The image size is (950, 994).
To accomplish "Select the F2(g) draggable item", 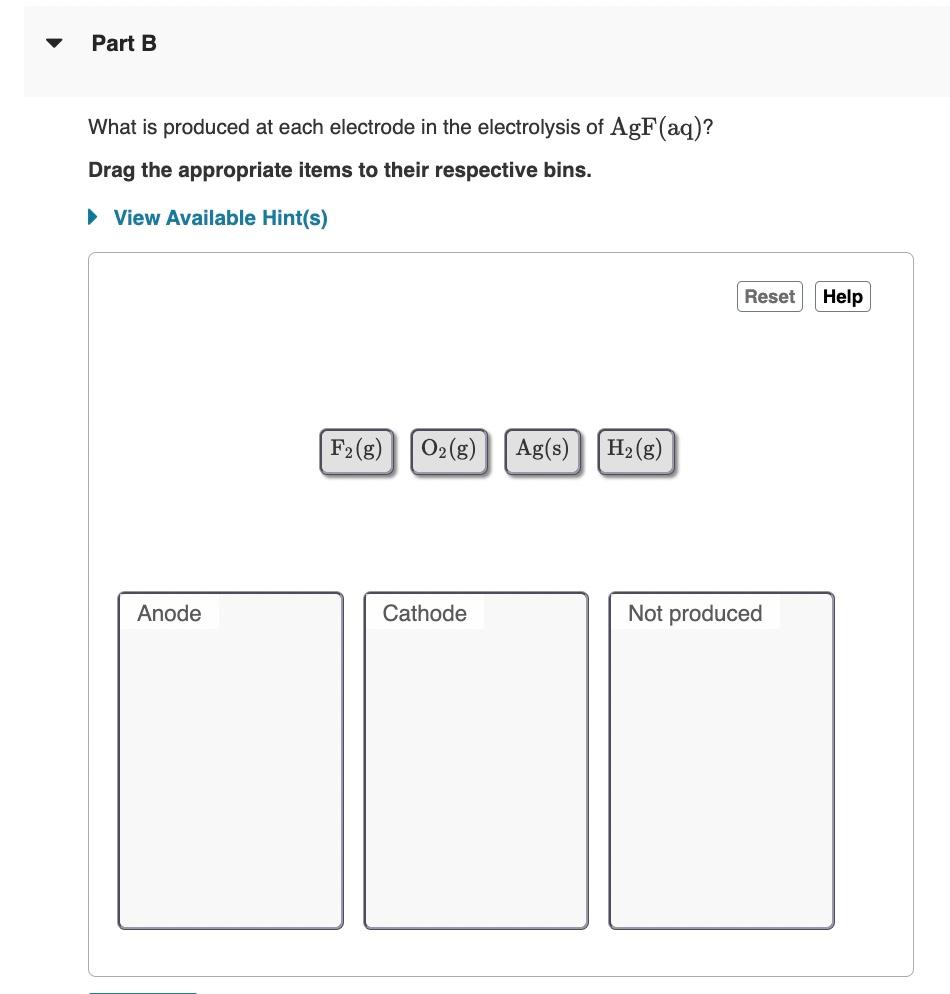I will (355, 449).
